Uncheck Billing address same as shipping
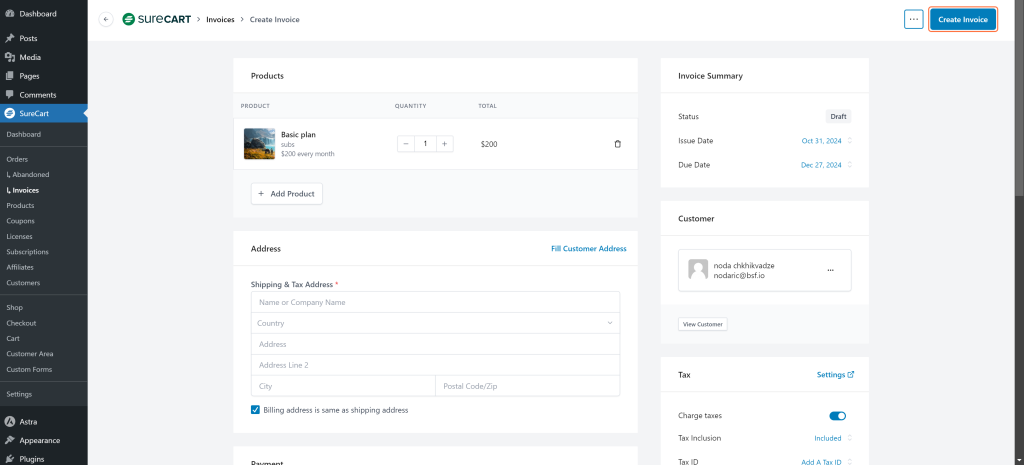The height and width of the screenshot is (465, 1024). click(256, 410)
